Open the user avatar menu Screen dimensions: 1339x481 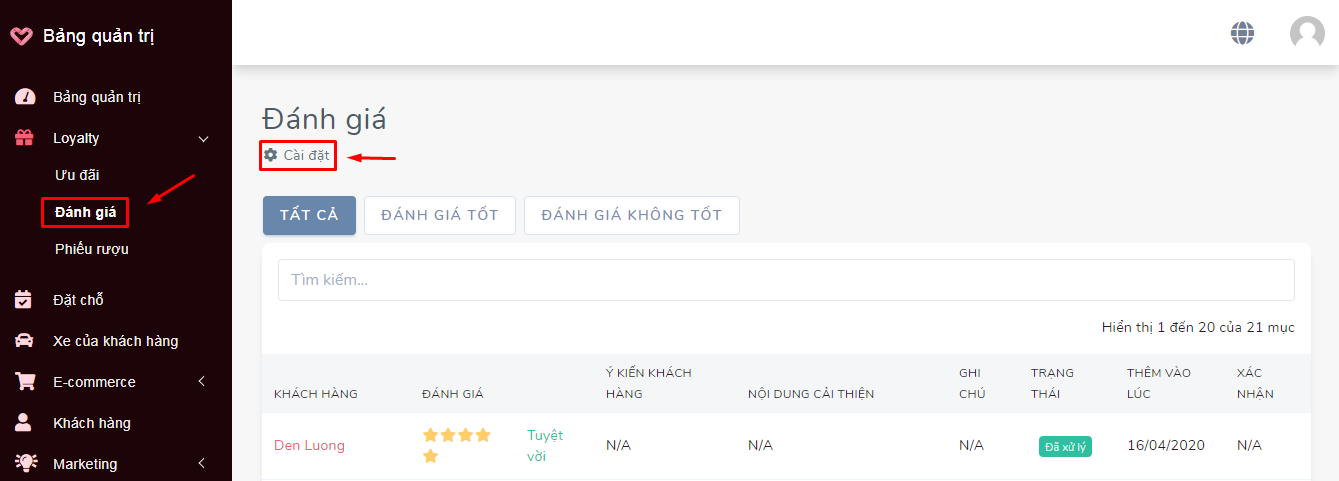1307,33
